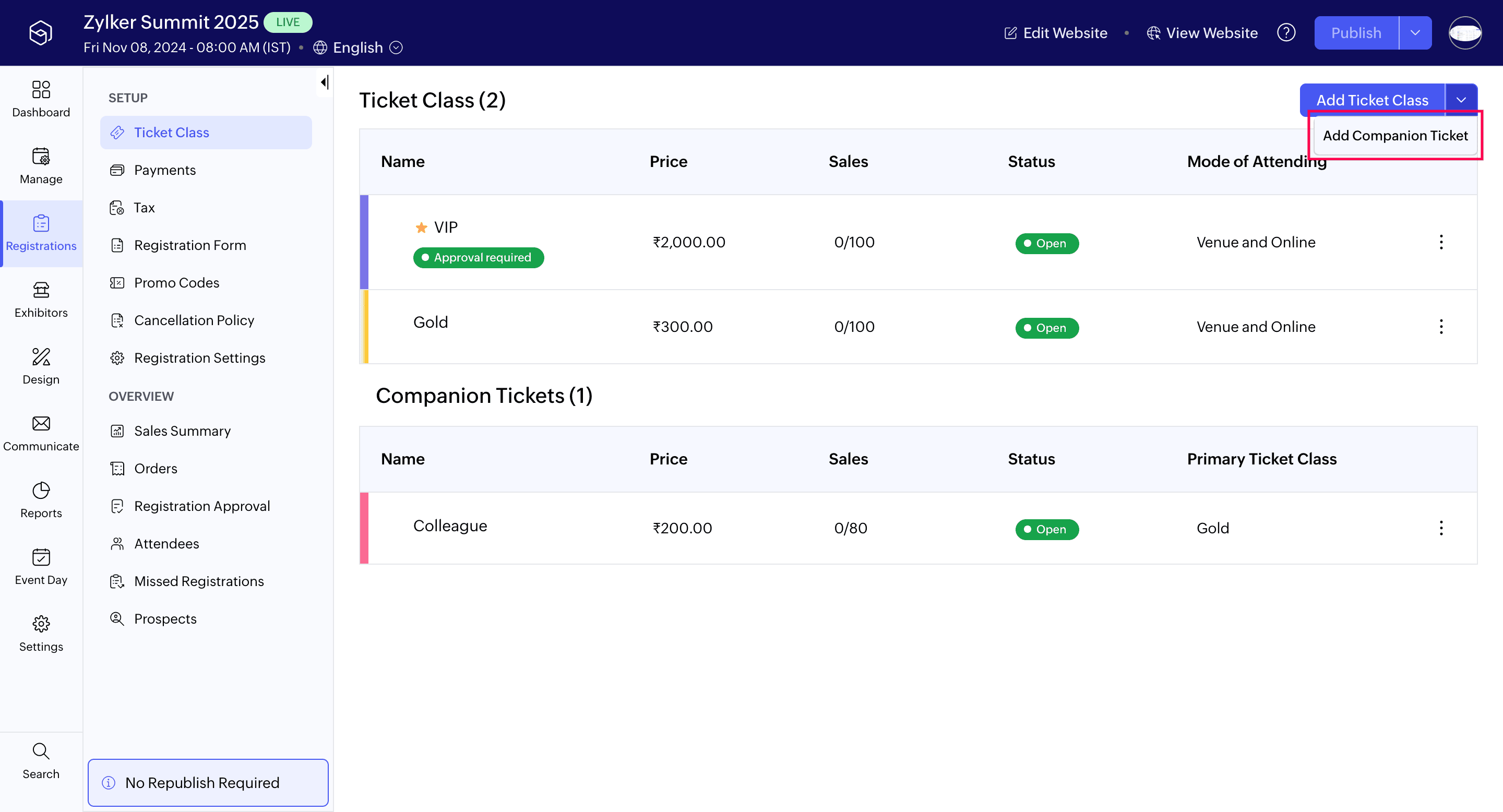Collapse the setup side panel arrow
This screenshot has height=812, width=1503.
pos(325,82)
